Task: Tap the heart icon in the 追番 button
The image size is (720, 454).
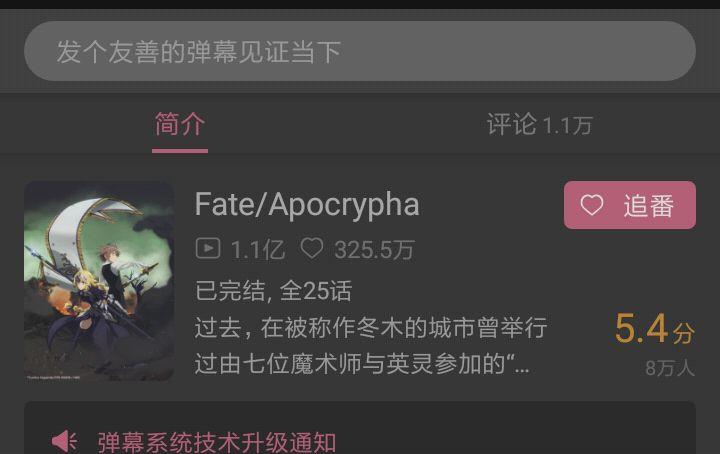Action: tap(591, 205)
